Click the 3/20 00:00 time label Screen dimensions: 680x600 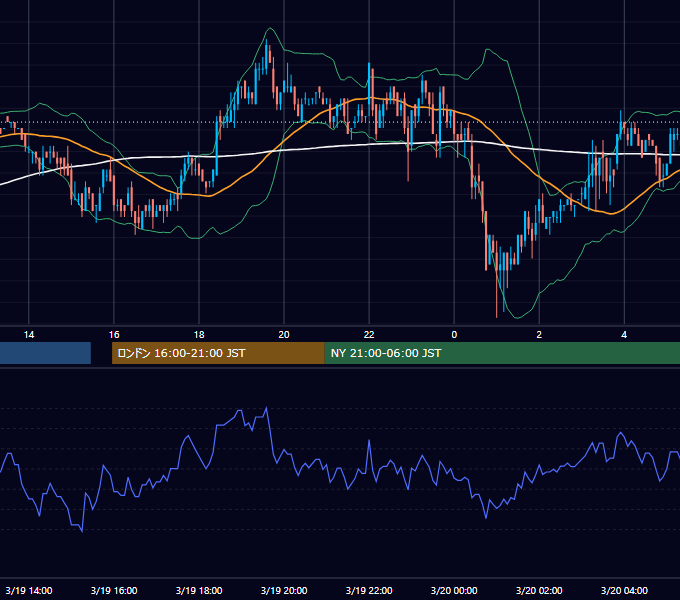pos(454,590)
